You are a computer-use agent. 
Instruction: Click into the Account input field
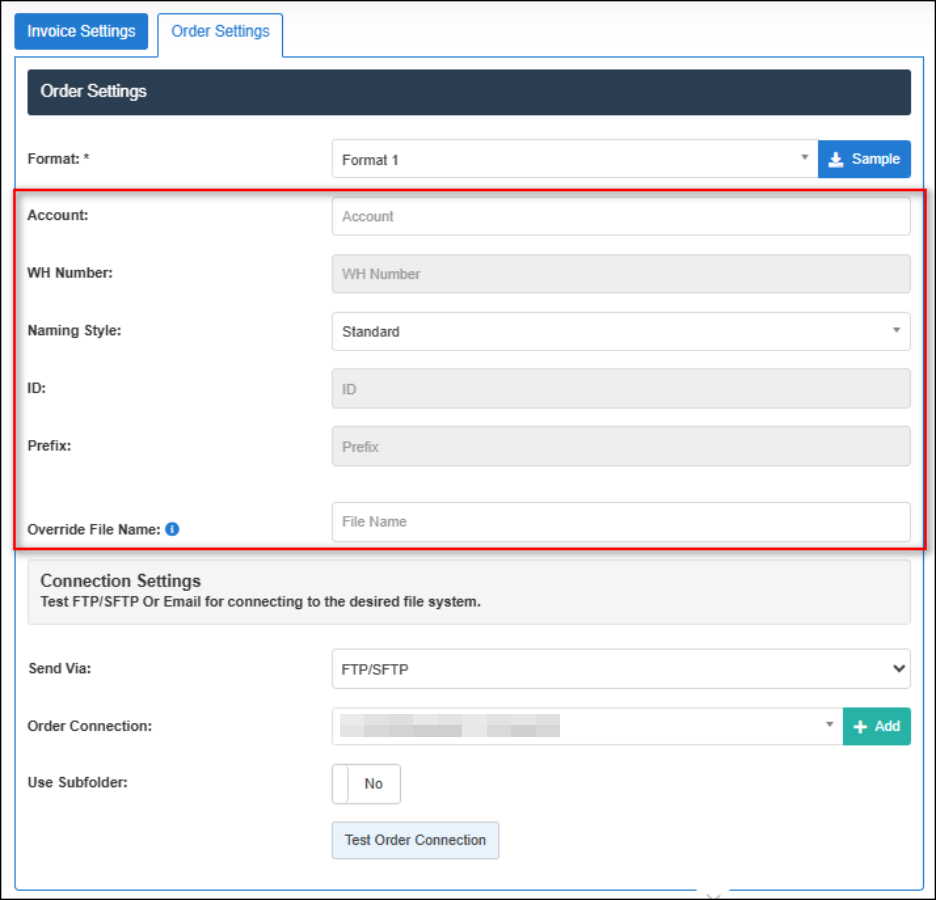point(620,216)
